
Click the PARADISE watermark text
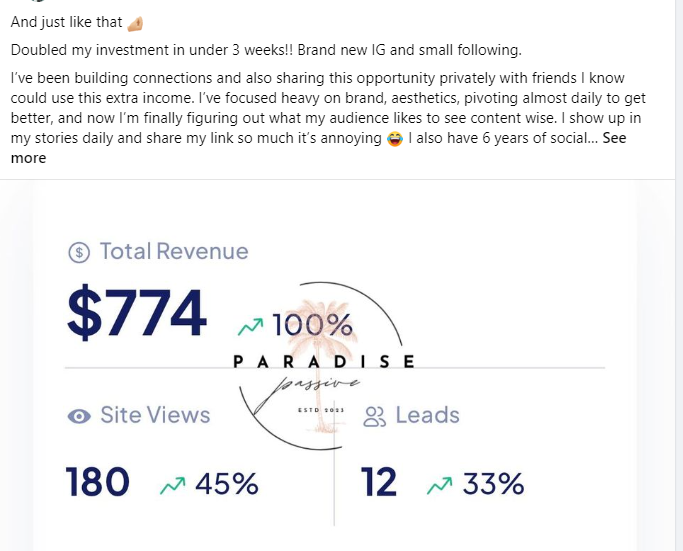click(323, 361)
